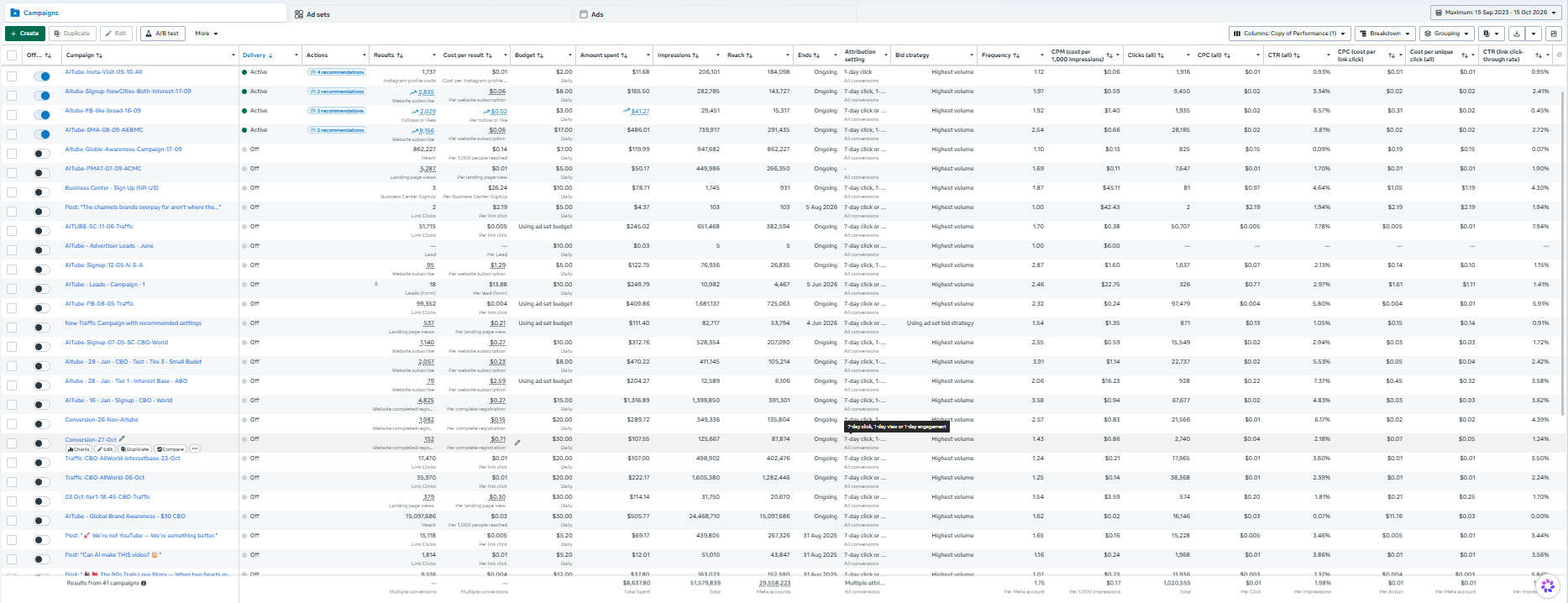Sort by Results column arrows

tap(400, 55)
